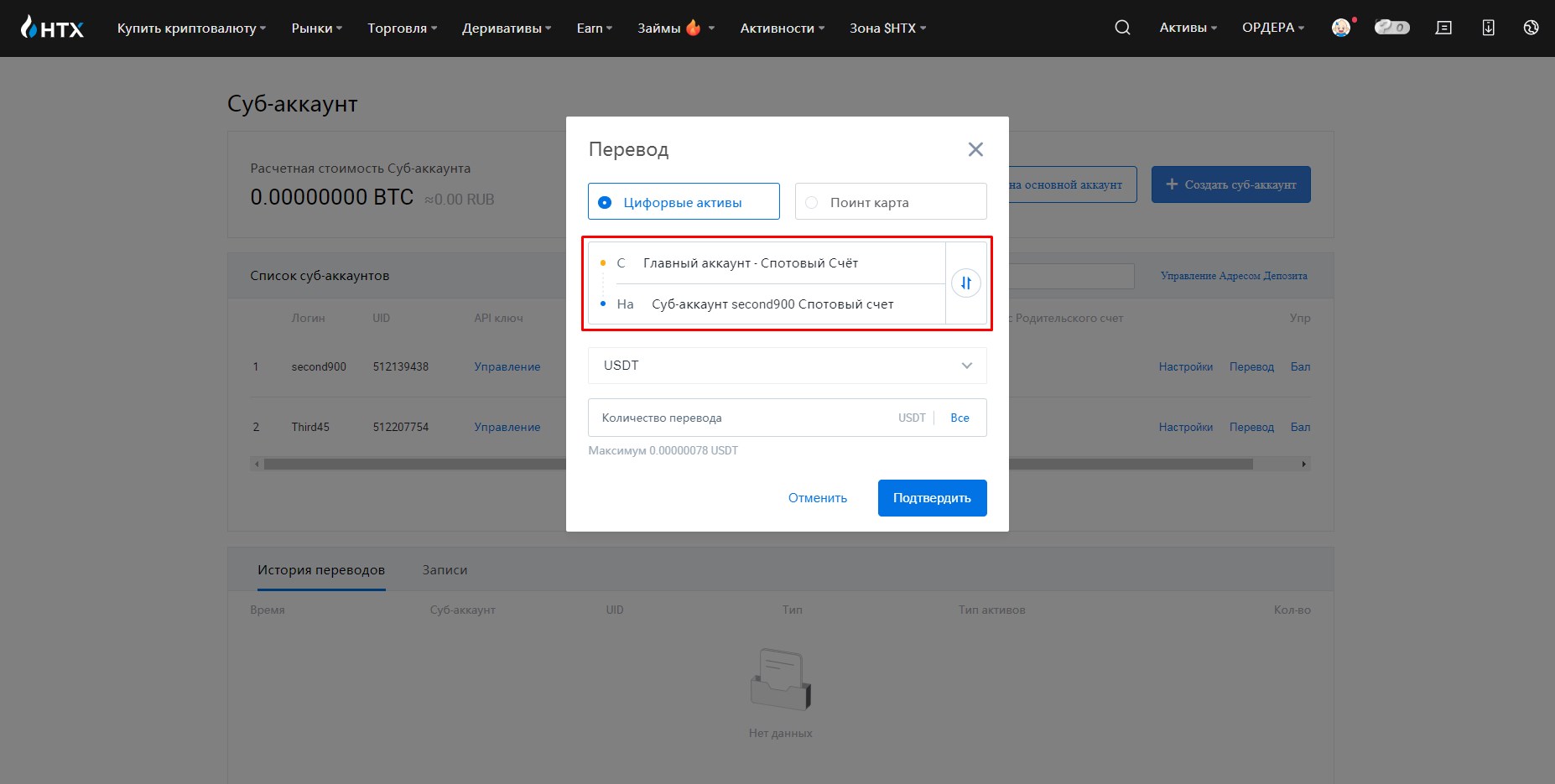Select the Поинт карта radio option
Screen dimensions: 1555x784
[891, 201]
